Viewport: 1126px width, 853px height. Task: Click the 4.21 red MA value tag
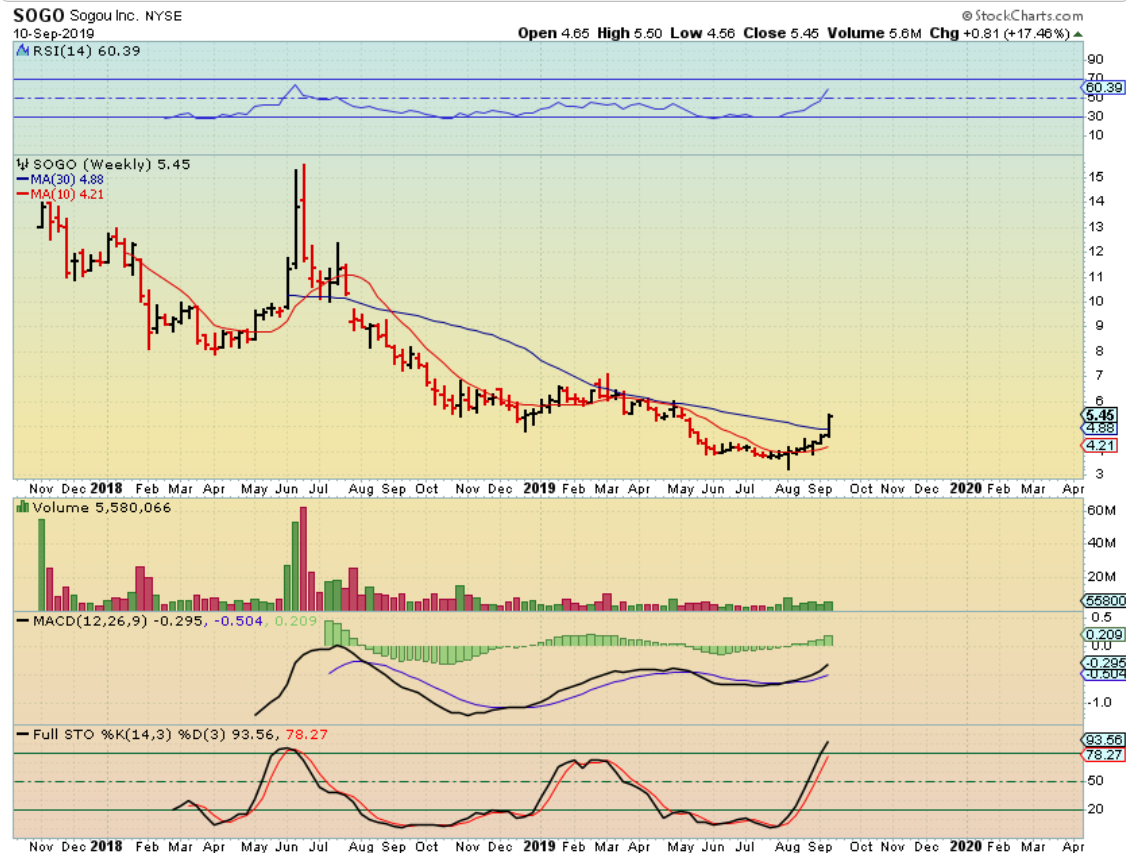[1099, 445]
